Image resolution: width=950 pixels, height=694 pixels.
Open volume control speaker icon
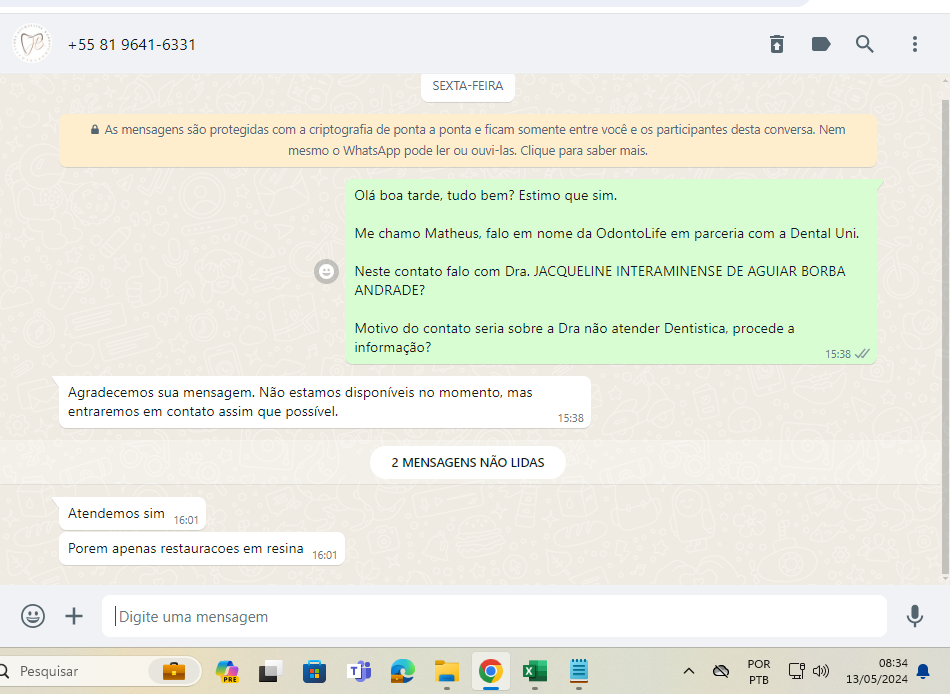click(x=821, y=671)
